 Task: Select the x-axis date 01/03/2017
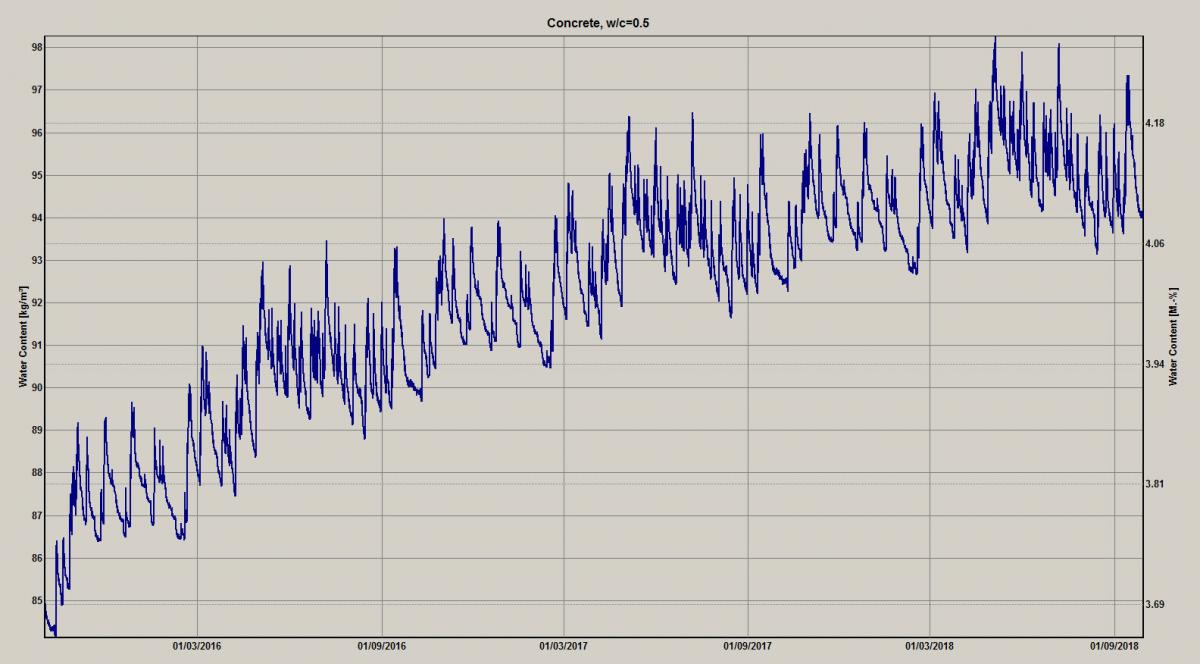click(x=563, y=647)
